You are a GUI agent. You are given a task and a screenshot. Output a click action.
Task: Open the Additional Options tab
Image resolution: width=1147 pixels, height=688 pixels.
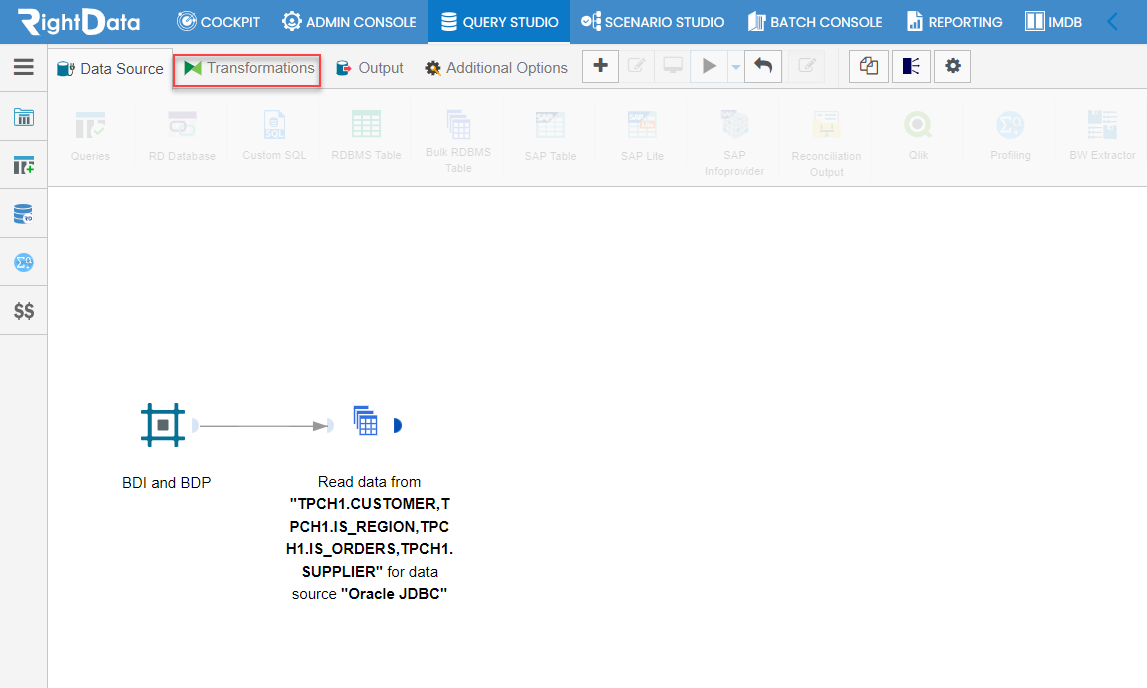click(495, 68)
